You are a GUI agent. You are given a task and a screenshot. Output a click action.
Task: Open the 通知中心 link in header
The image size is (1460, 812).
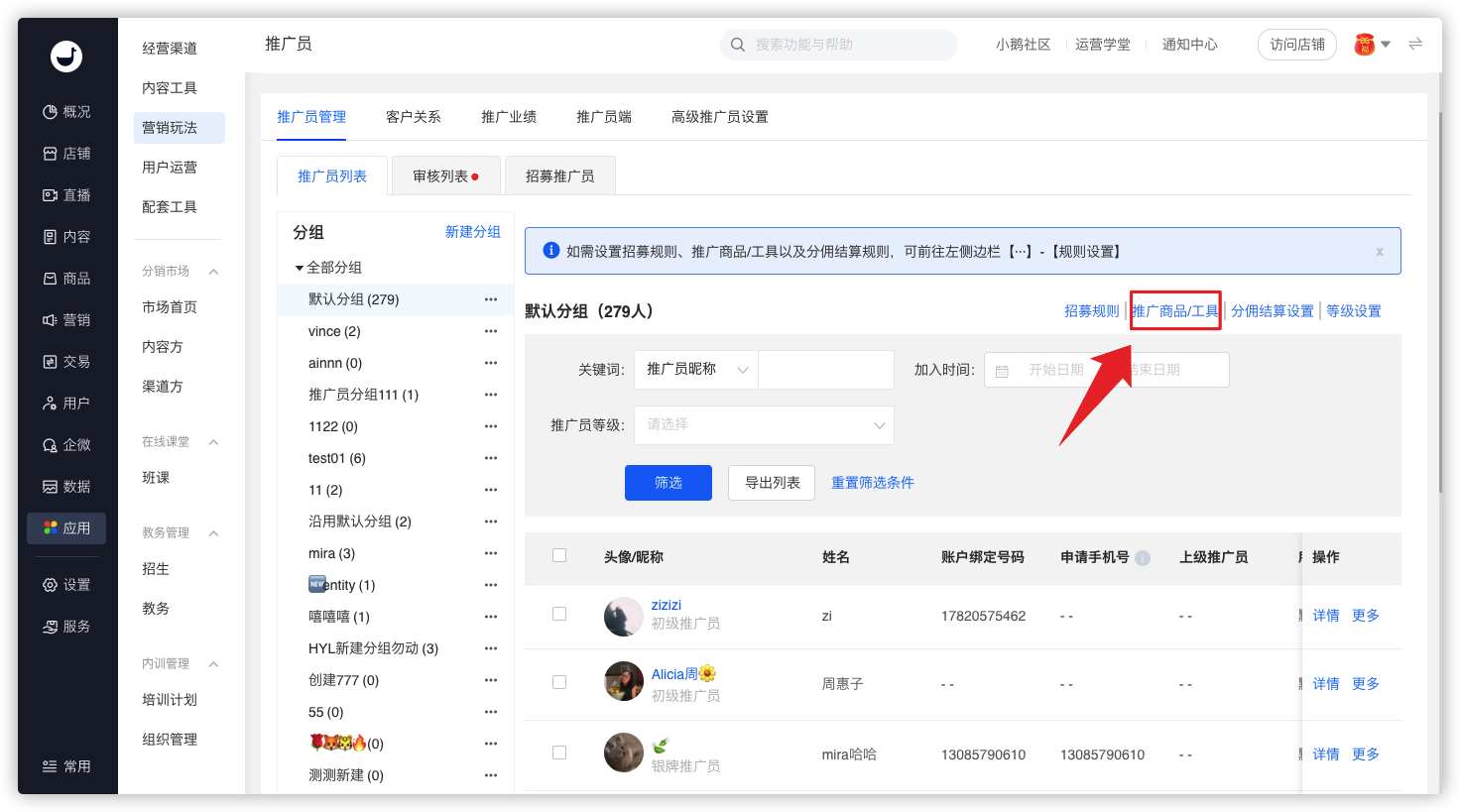1190,45
